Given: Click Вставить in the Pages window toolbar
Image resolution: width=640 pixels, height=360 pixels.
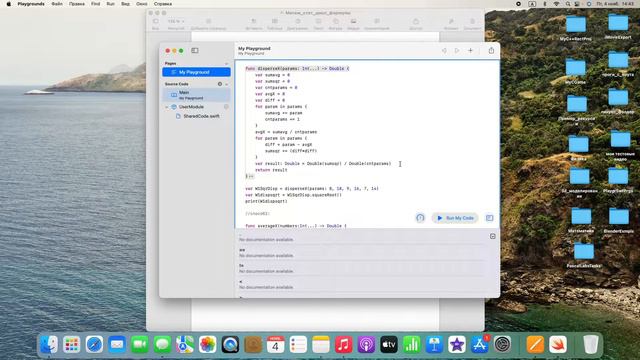Looking at the screenshot, I should (x=254, y=24).
